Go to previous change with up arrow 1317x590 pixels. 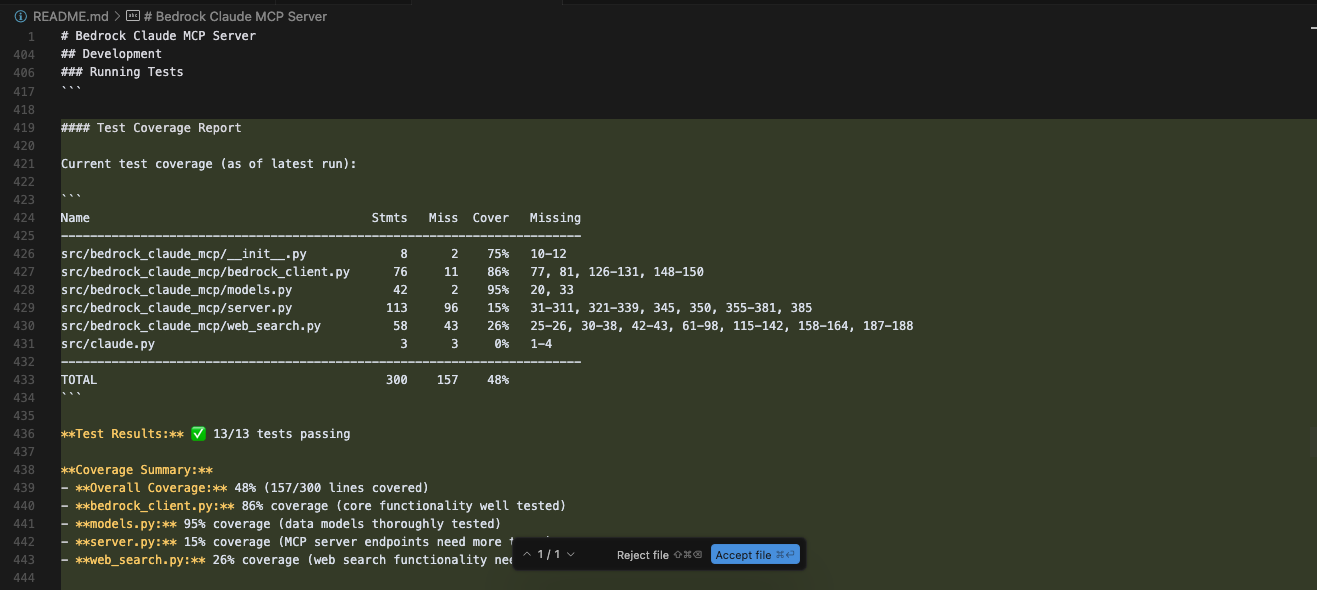click(x=527, y=555)
